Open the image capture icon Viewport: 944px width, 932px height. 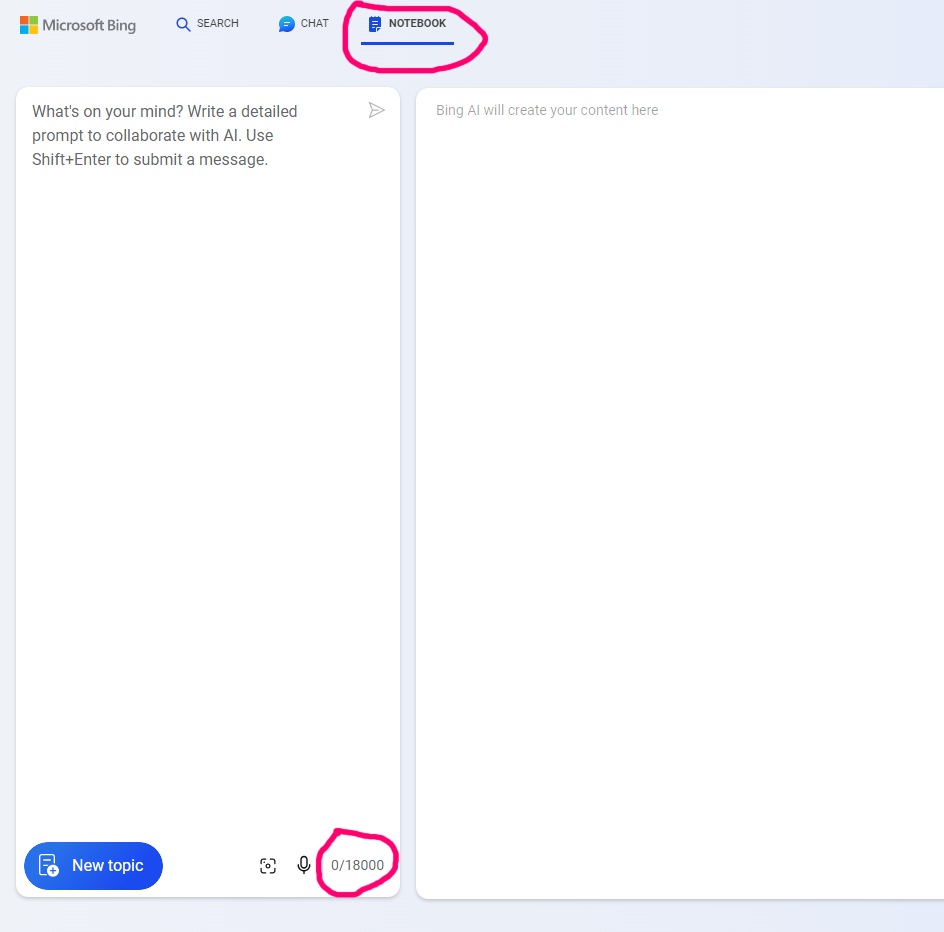[268, 866]
